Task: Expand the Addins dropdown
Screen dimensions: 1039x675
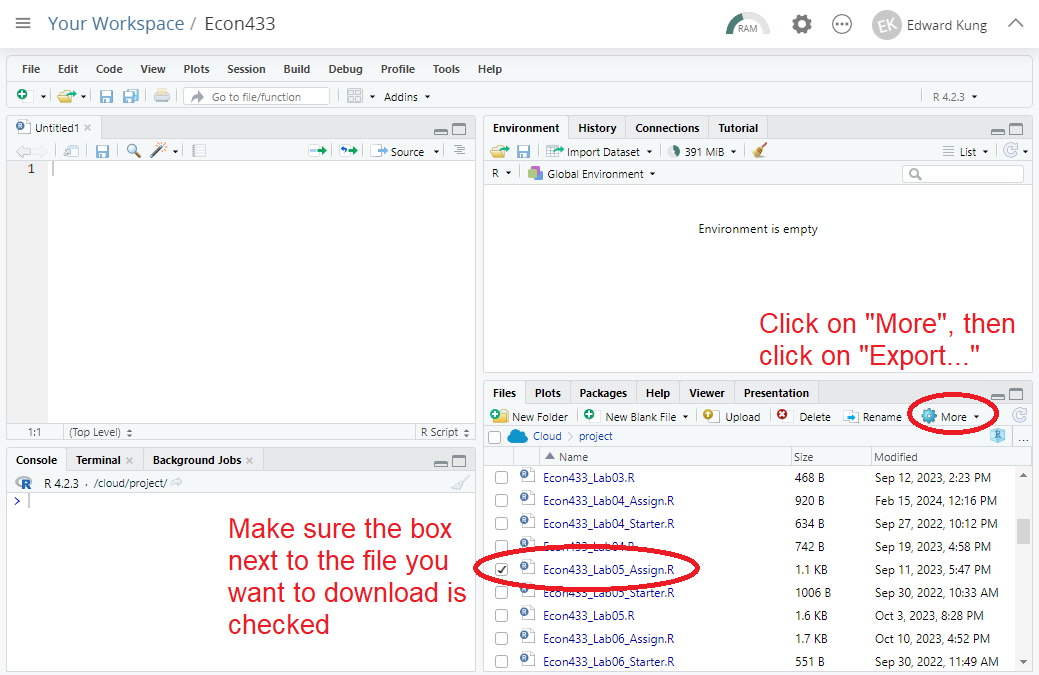Action: pyautogui.click(x=407, y=97)
